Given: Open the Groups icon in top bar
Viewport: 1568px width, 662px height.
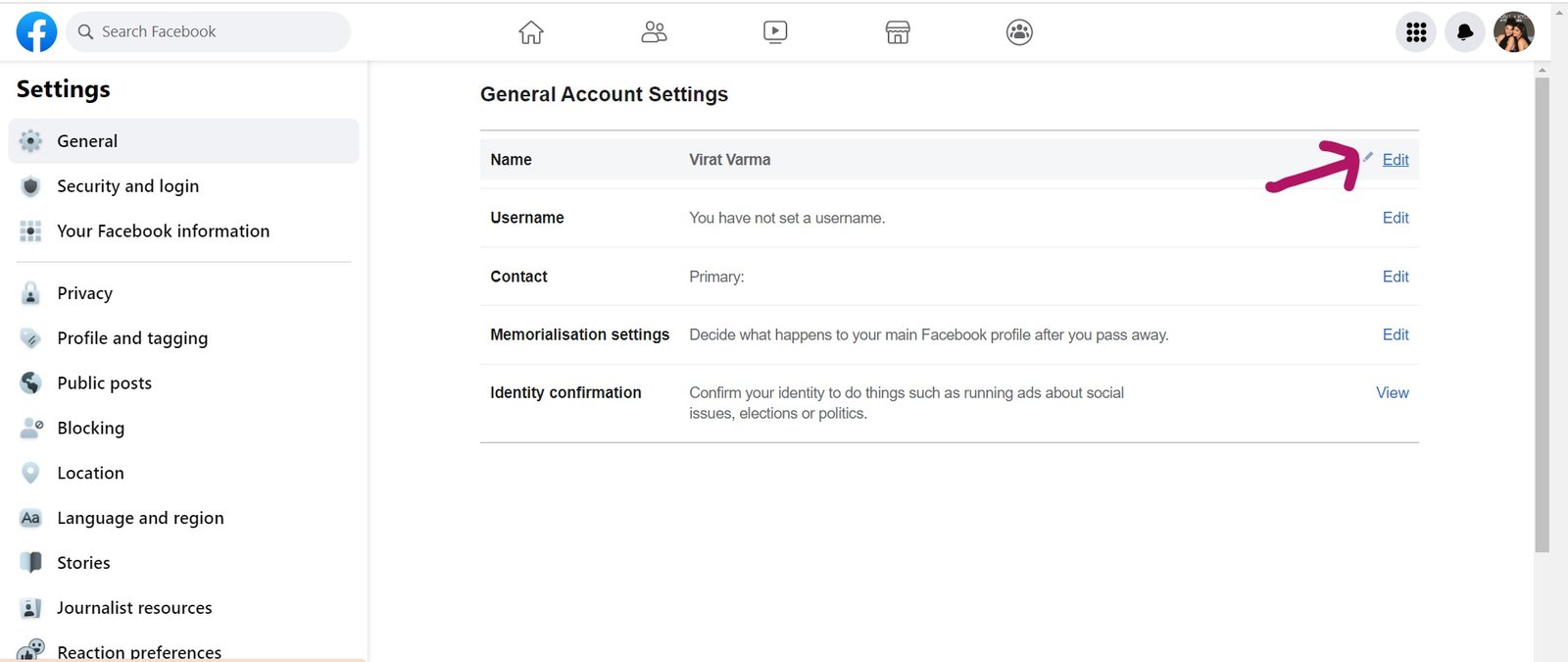Looking at the screenshot, I should click(1019, 32).
